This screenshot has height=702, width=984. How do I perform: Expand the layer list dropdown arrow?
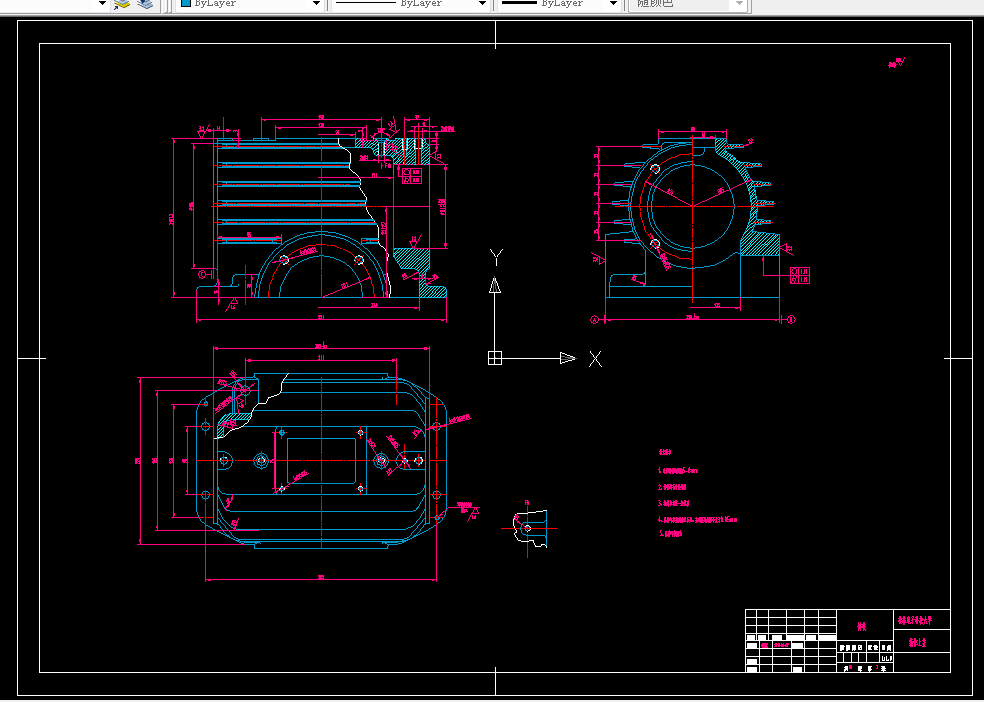[102, 4]
